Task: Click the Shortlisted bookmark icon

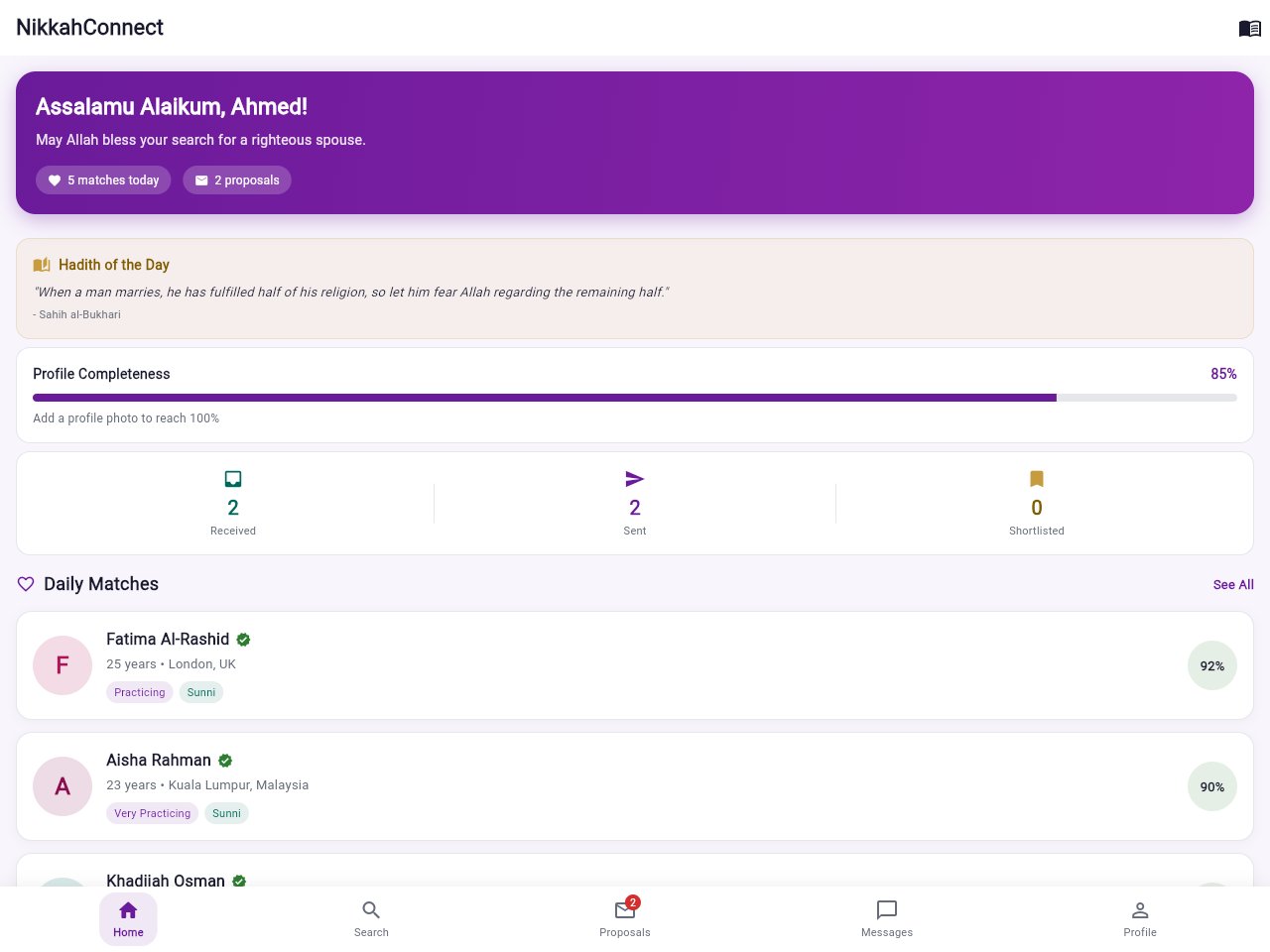Action: (x=1037, y=479)
